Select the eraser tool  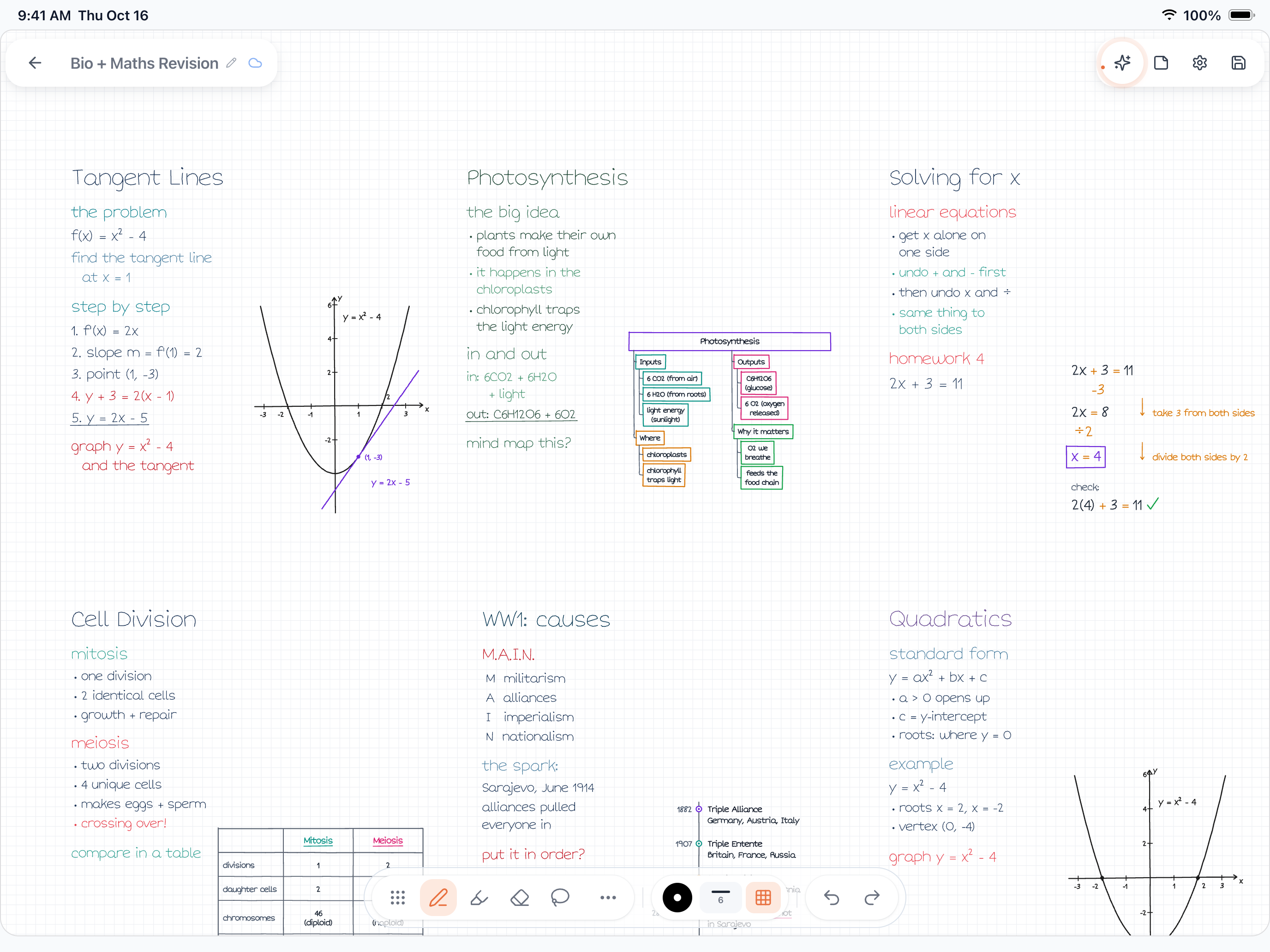pos(520,898)
